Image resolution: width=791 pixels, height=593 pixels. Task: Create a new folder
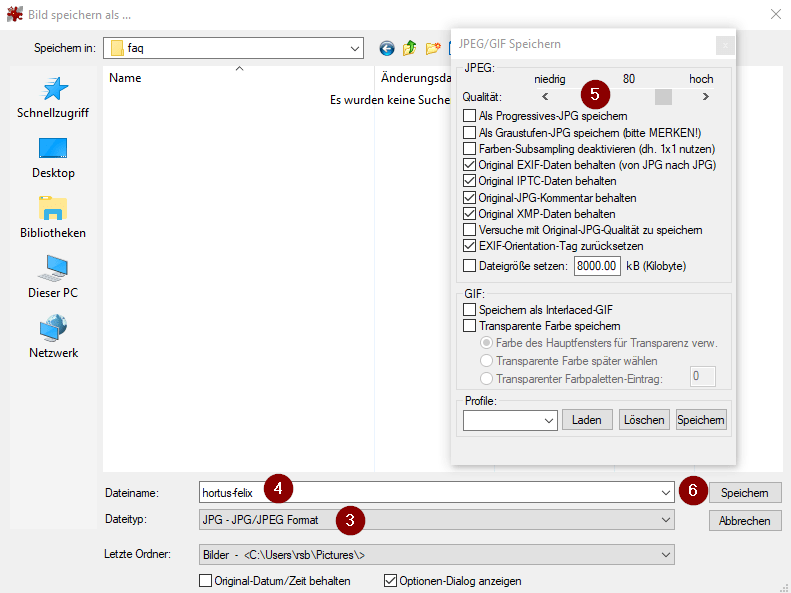[433, 48]
